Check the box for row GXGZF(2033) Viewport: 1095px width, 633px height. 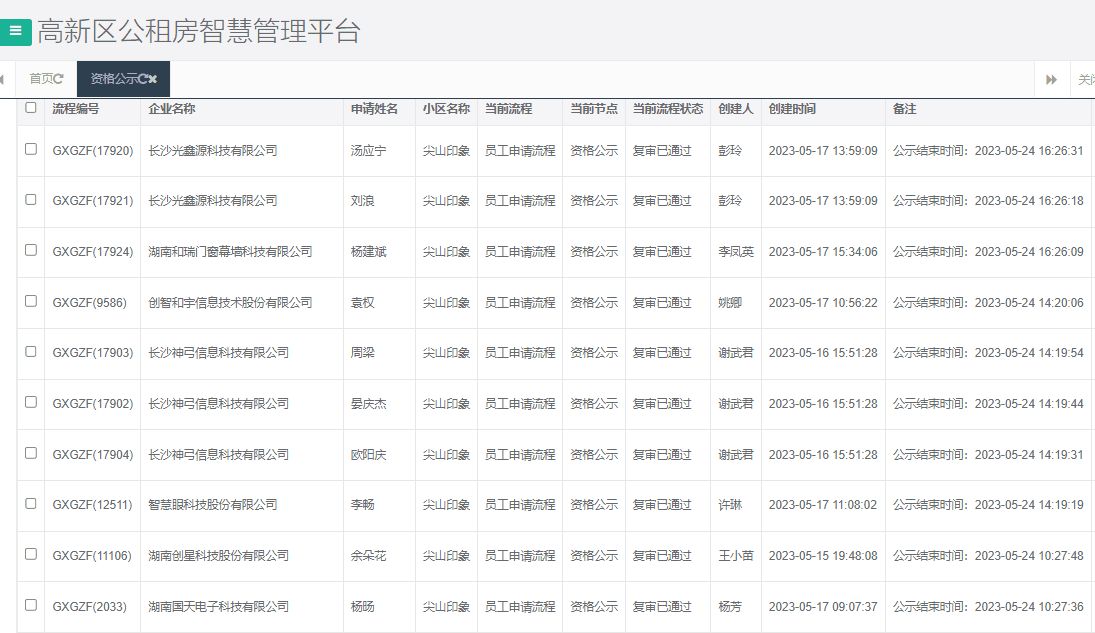[x=31, y=606]
